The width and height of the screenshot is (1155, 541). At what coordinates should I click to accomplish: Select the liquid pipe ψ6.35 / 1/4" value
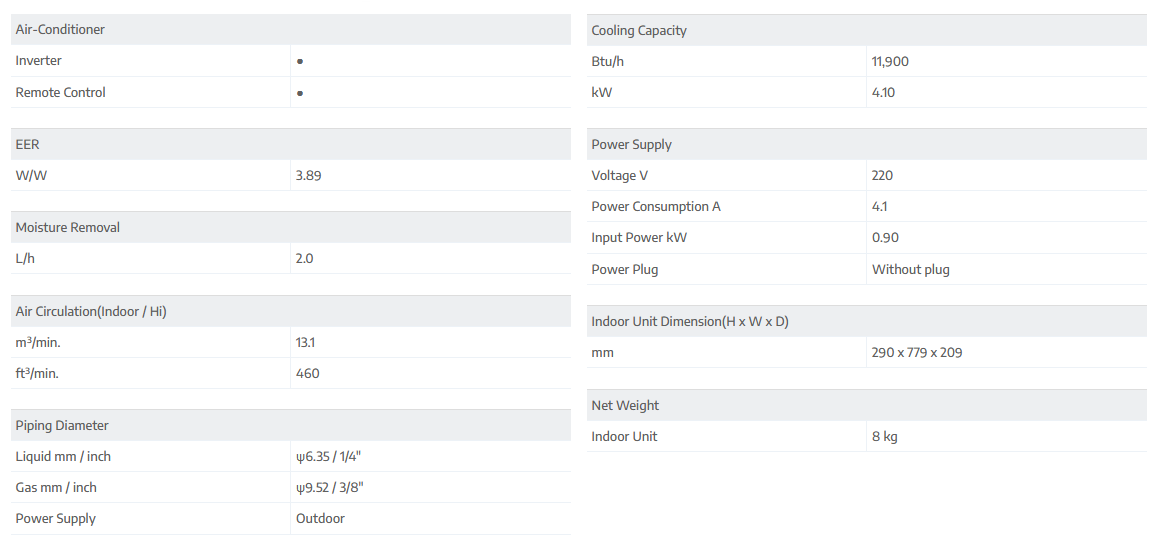[x=327, y=456]
